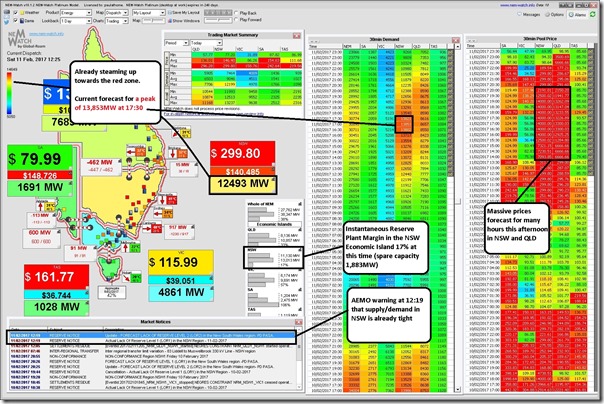Open the Map Dispatch dropdown
Screen dimensions: 604x404
[117, 13]
